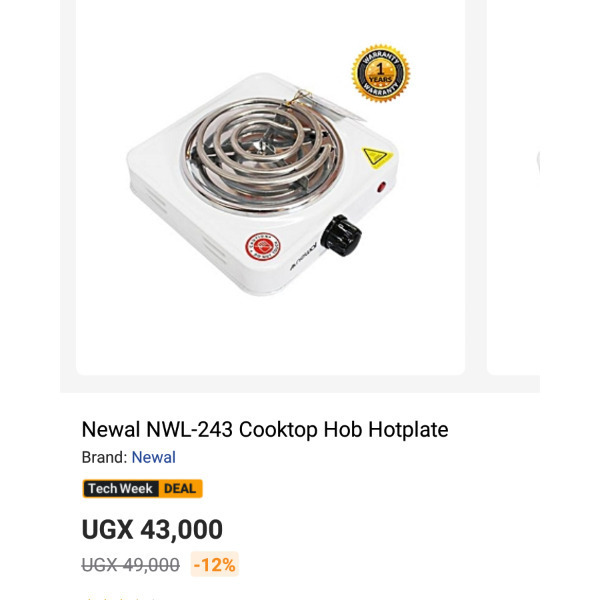Click the Brand label text
Screen dimensions: 600x600
pos(104,457)
